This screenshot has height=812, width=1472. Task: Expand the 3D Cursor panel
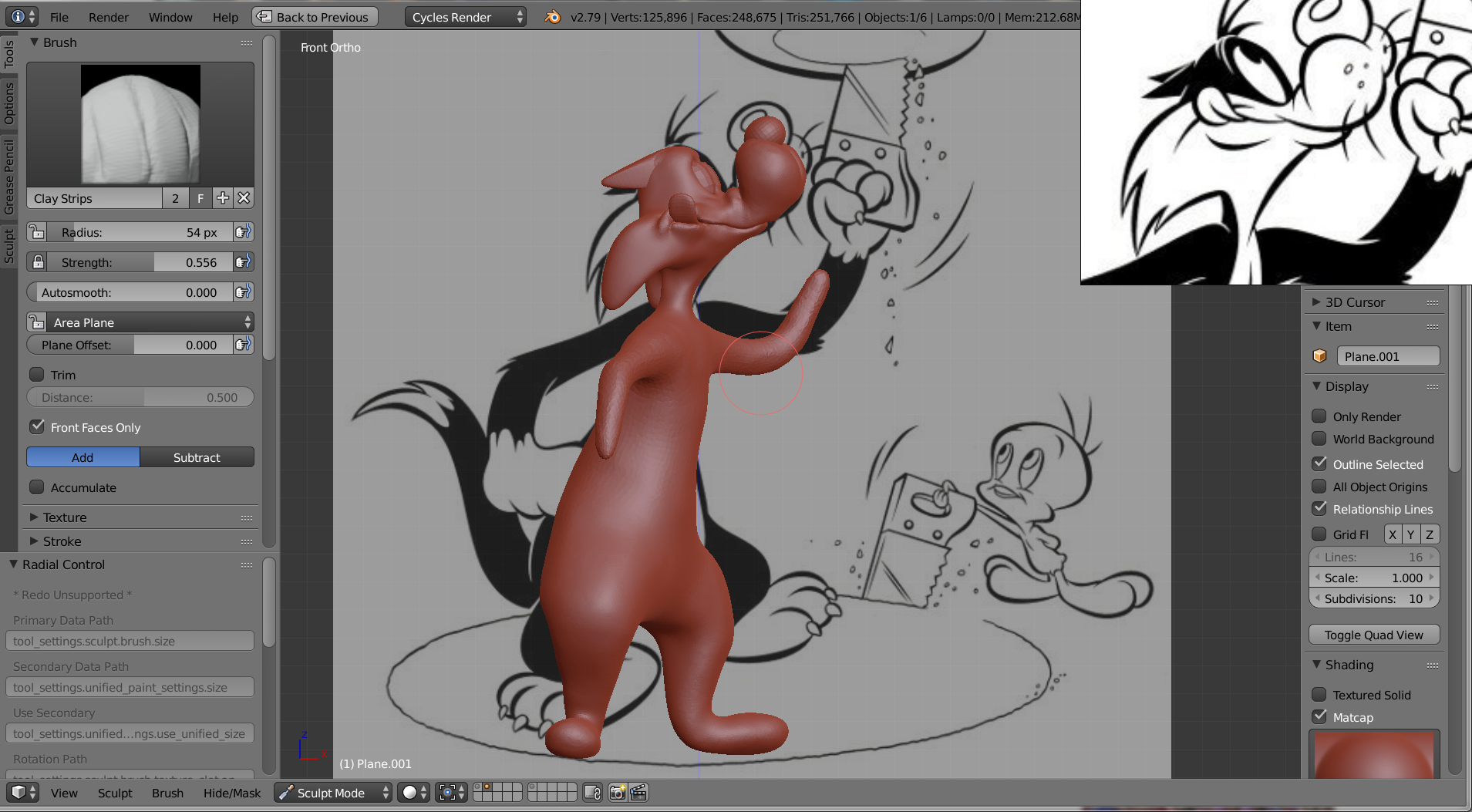coord(1316,302)
